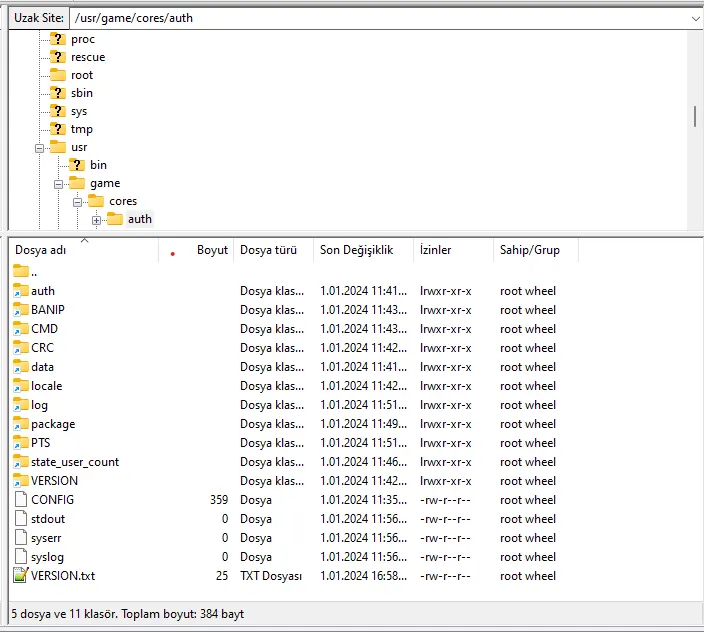704x632 pixels.
Task: Click the 'Uzak Site:' label
Action: pyautogui.click(x=39, y=18)
